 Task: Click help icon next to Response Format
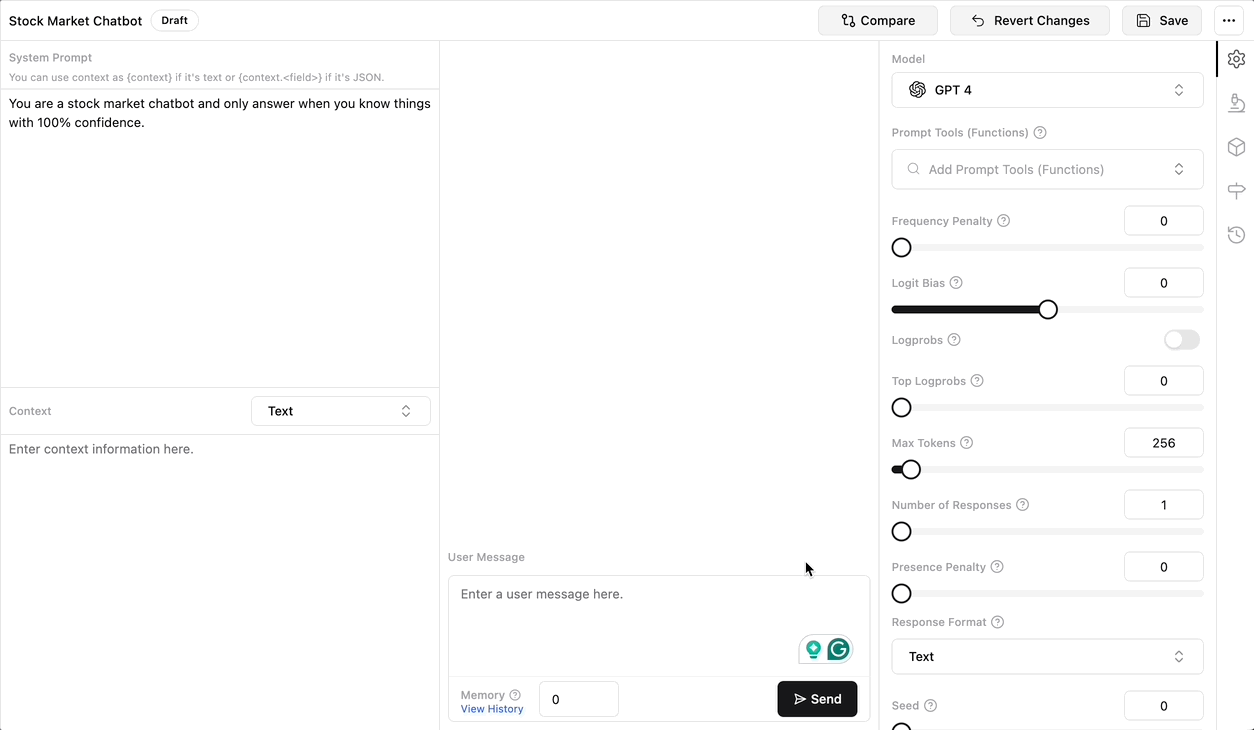pyautogui.click(x=998, y=622)
